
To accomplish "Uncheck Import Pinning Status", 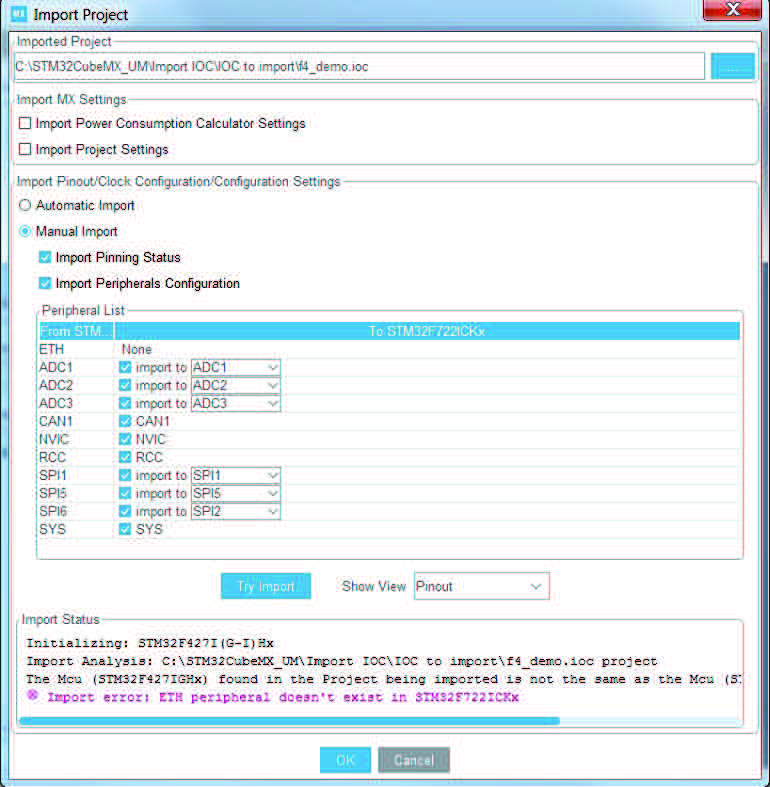I will click(x=45, y=257).
